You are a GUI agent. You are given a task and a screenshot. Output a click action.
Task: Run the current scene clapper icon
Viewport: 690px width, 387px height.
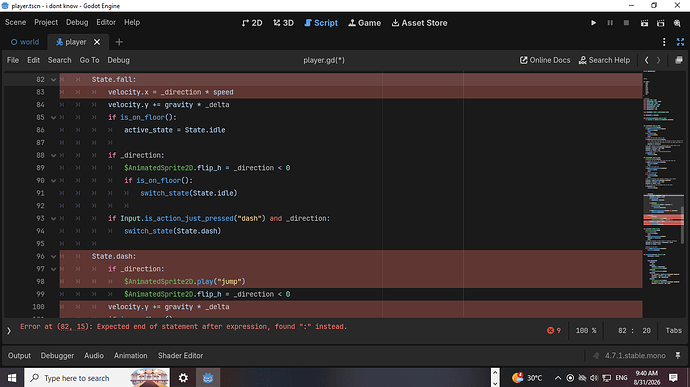click(x=644, y=23)
